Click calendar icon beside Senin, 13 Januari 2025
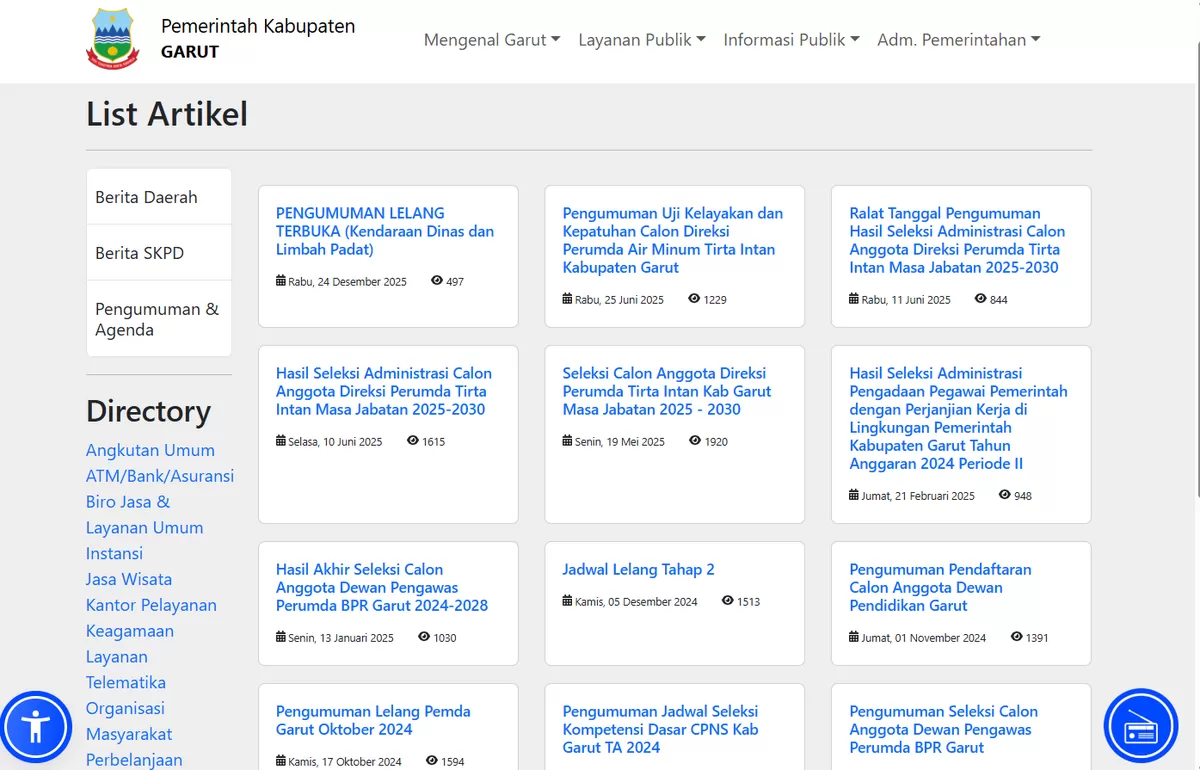The height and width of the screenshot is (770, 1200). click(281, 637)
